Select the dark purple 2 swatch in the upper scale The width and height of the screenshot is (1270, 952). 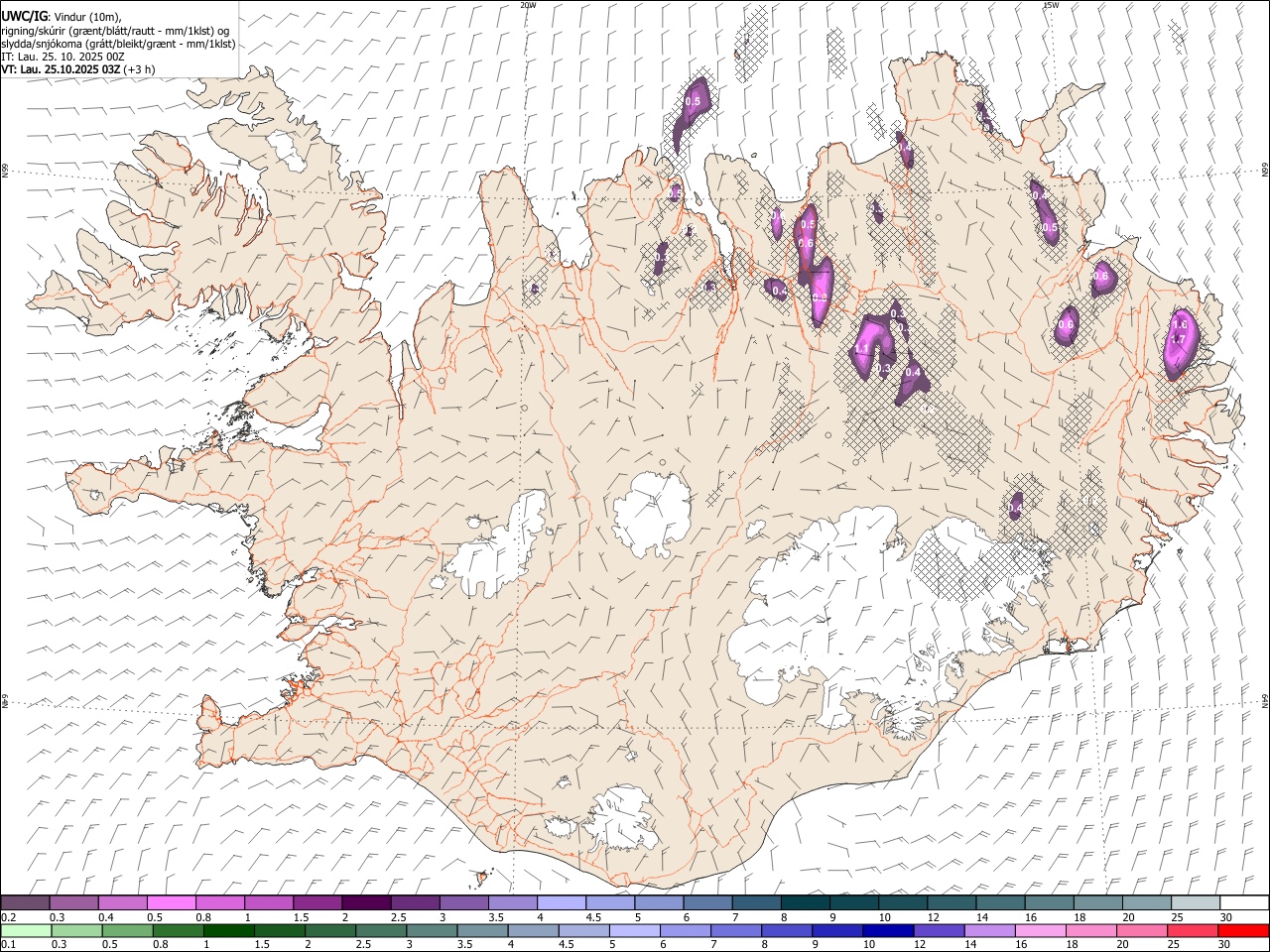(x=366, y=903)
